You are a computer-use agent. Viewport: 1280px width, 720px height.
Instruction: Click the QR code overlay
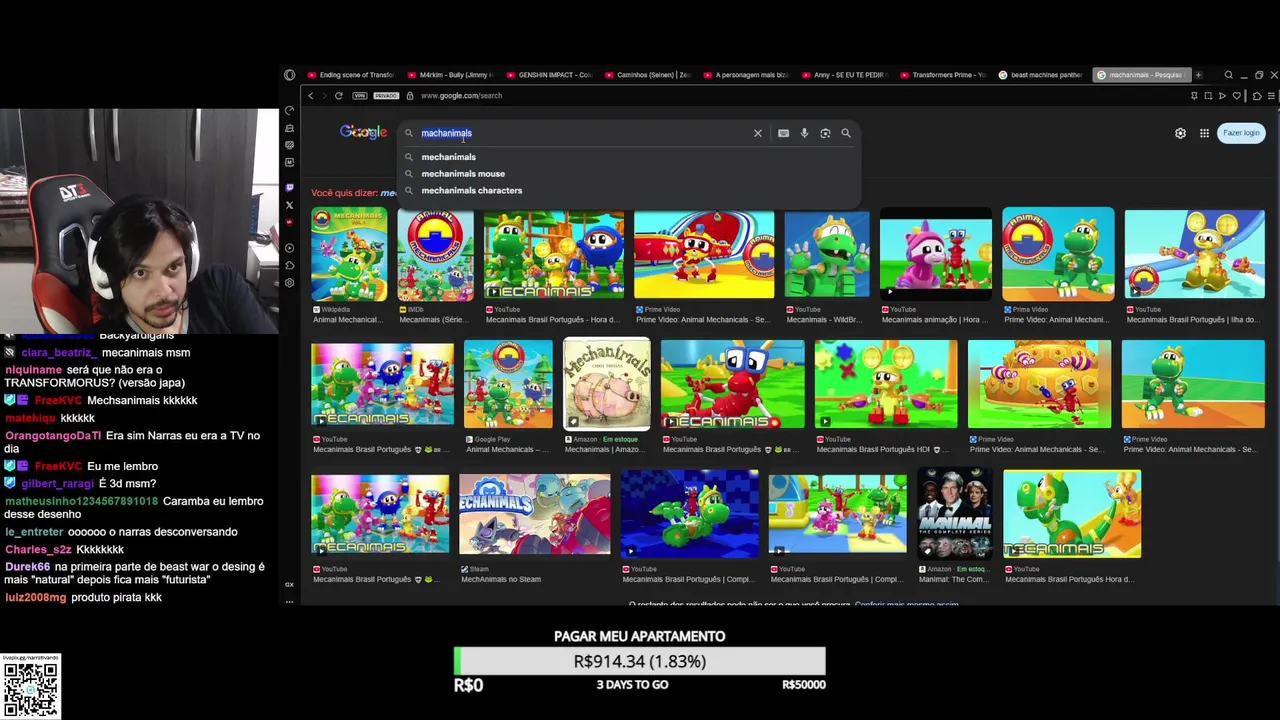[x=30, y=687]
